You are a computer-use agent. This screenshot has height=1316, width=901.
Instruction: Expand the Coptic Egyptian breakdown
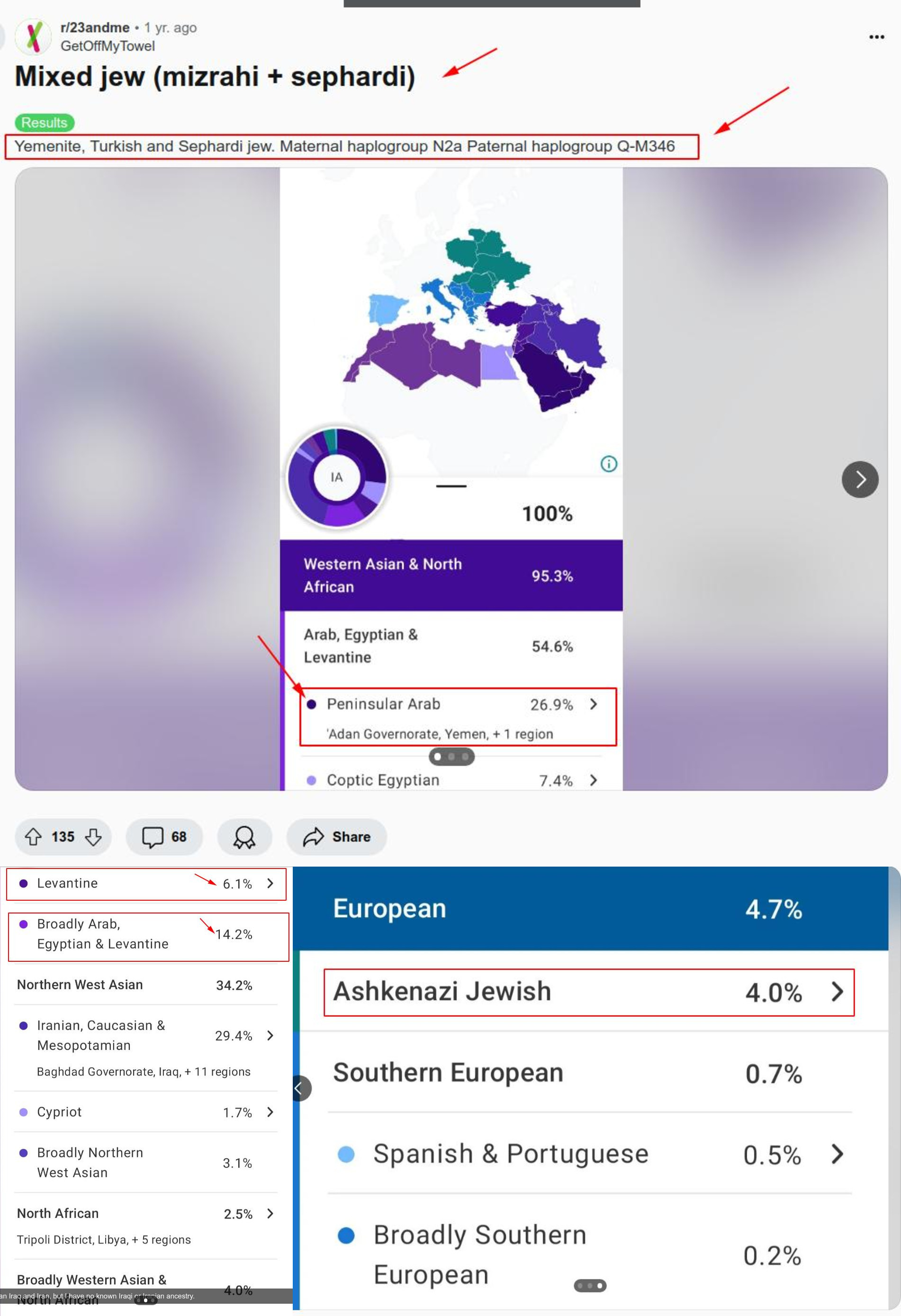coord(593,780)
